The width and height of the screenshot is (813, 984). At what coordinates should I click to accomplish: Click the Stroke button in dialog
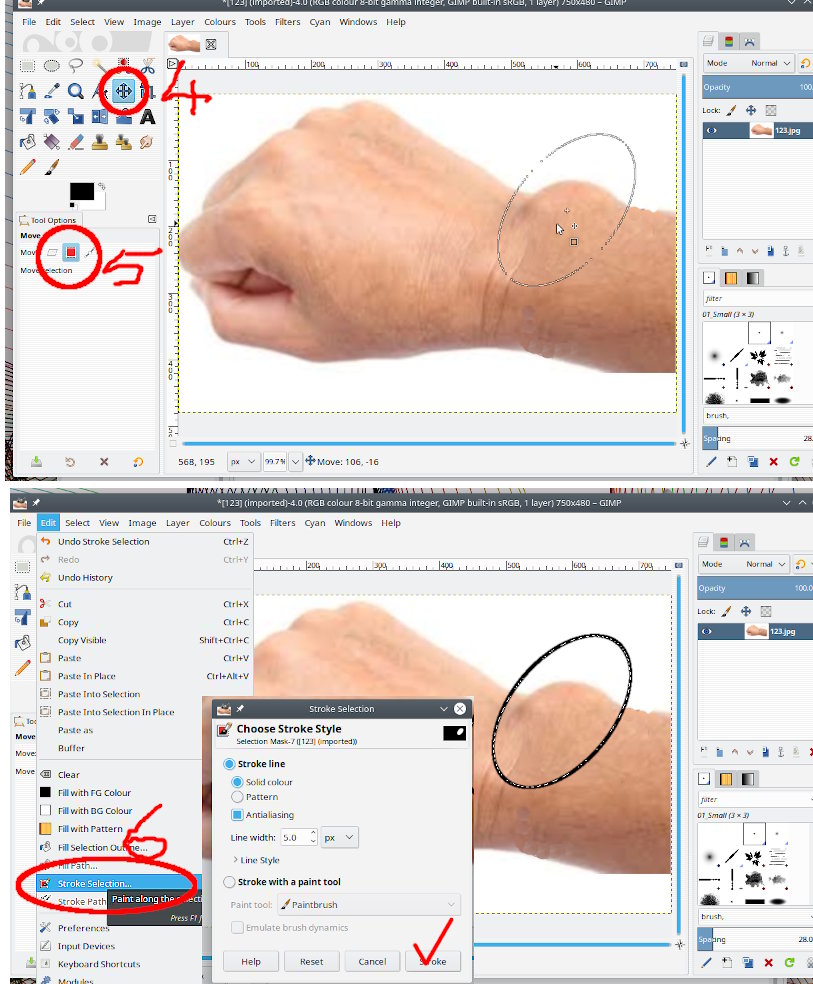pyautogui.click(x=433, y=961)
